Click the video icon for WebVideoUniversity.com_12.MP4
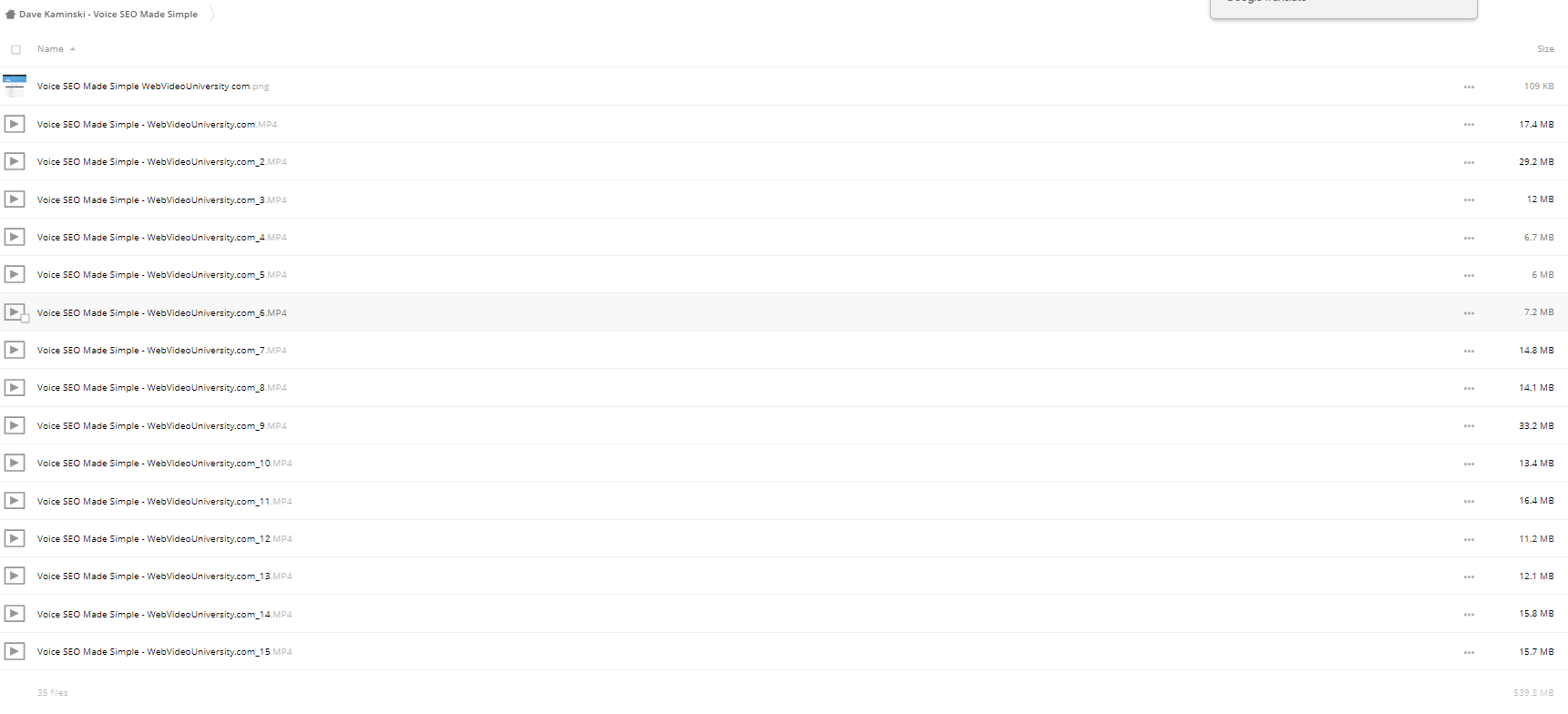The image size is (1568, 714). pyautogui.click(x=15, y=538)
